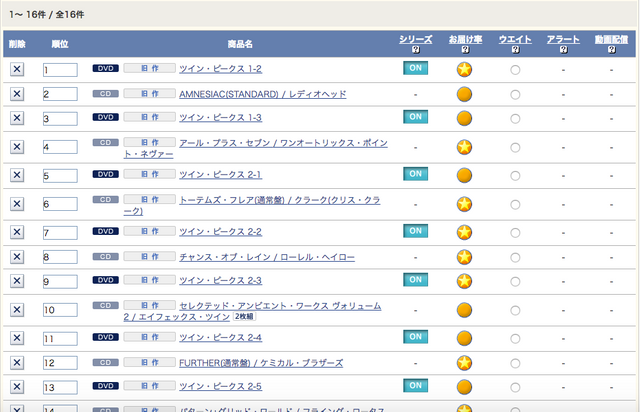
Task: Sort by シリーズ column header
Action: (416, 39)
